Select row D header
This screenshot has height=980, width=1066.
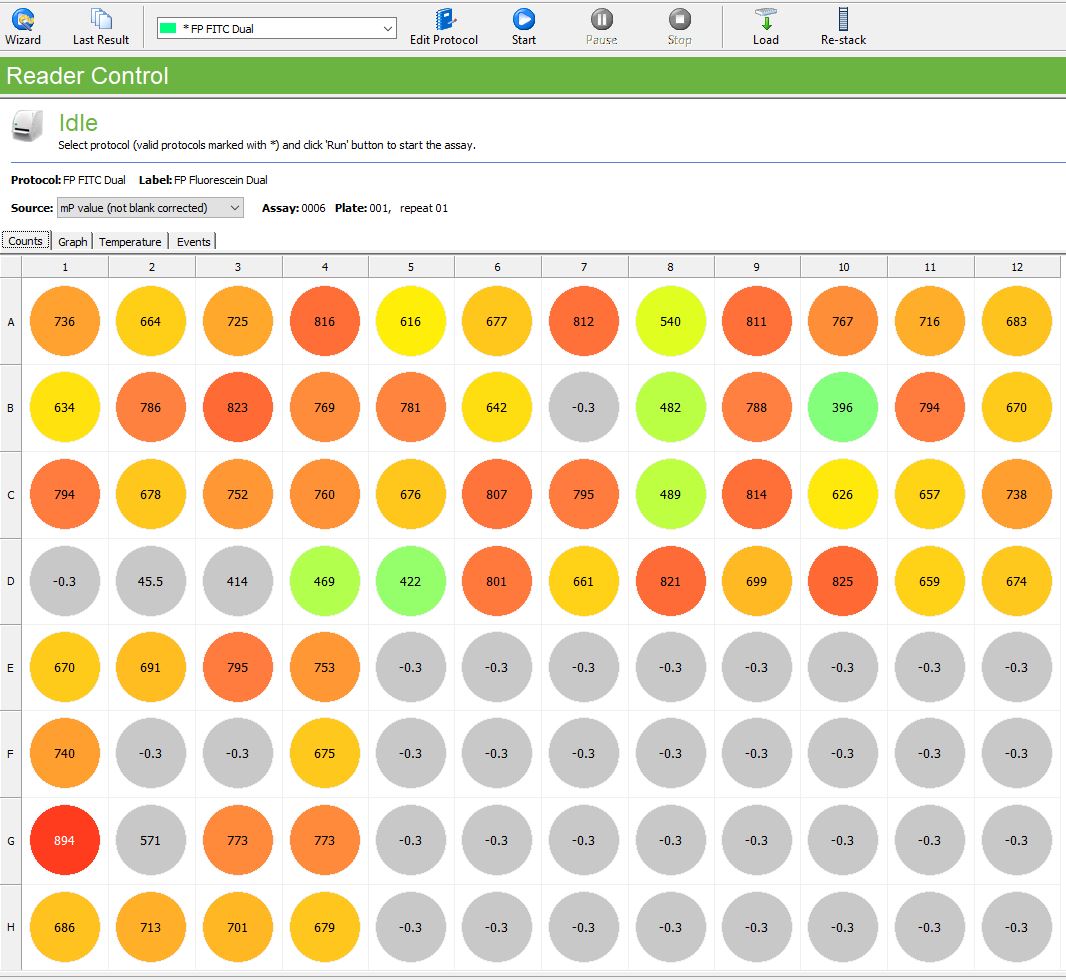[x=11, y=581]
